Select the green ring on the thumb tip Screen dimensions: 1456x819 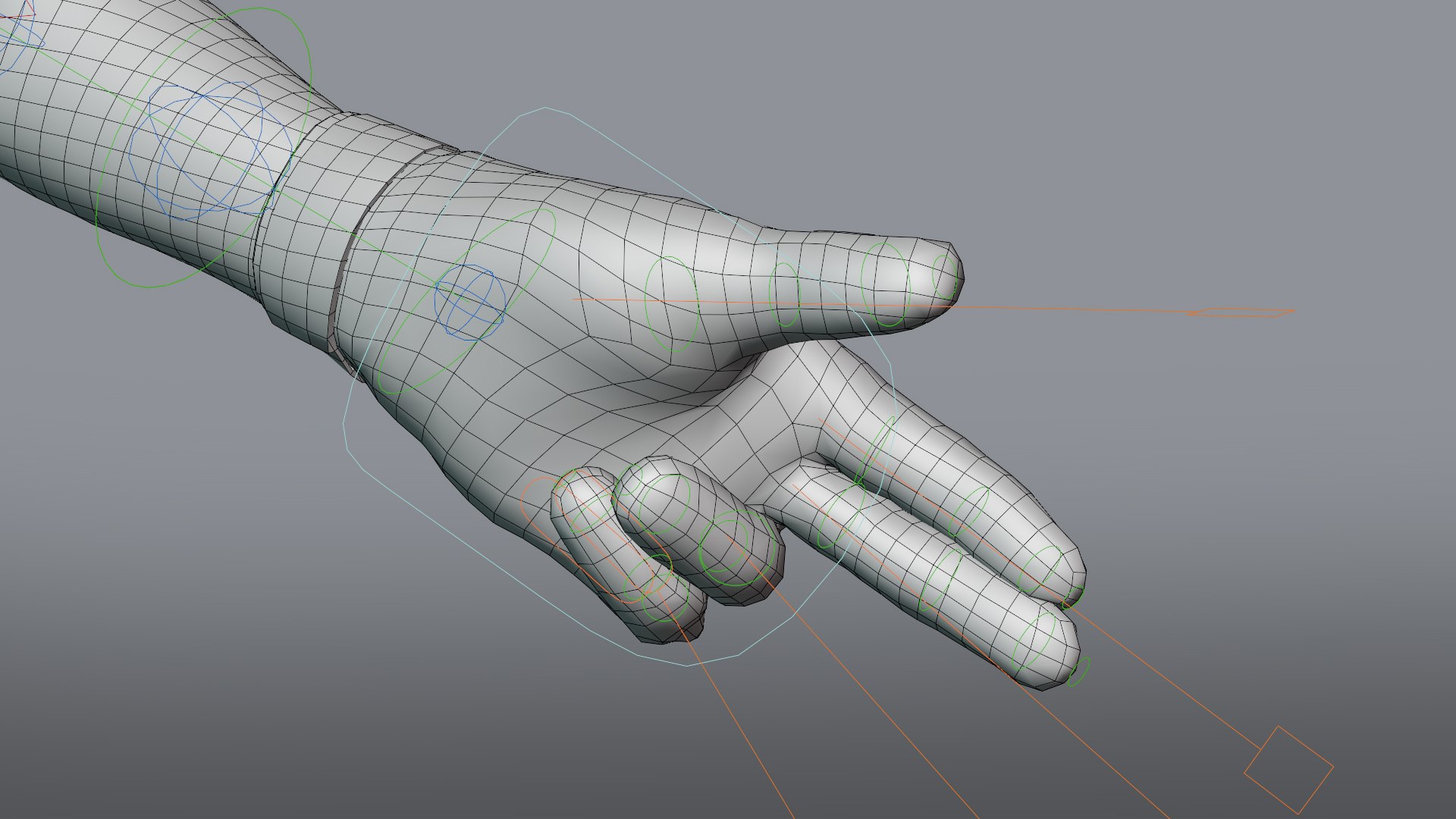pyautogui.click(x=946, y=277)
